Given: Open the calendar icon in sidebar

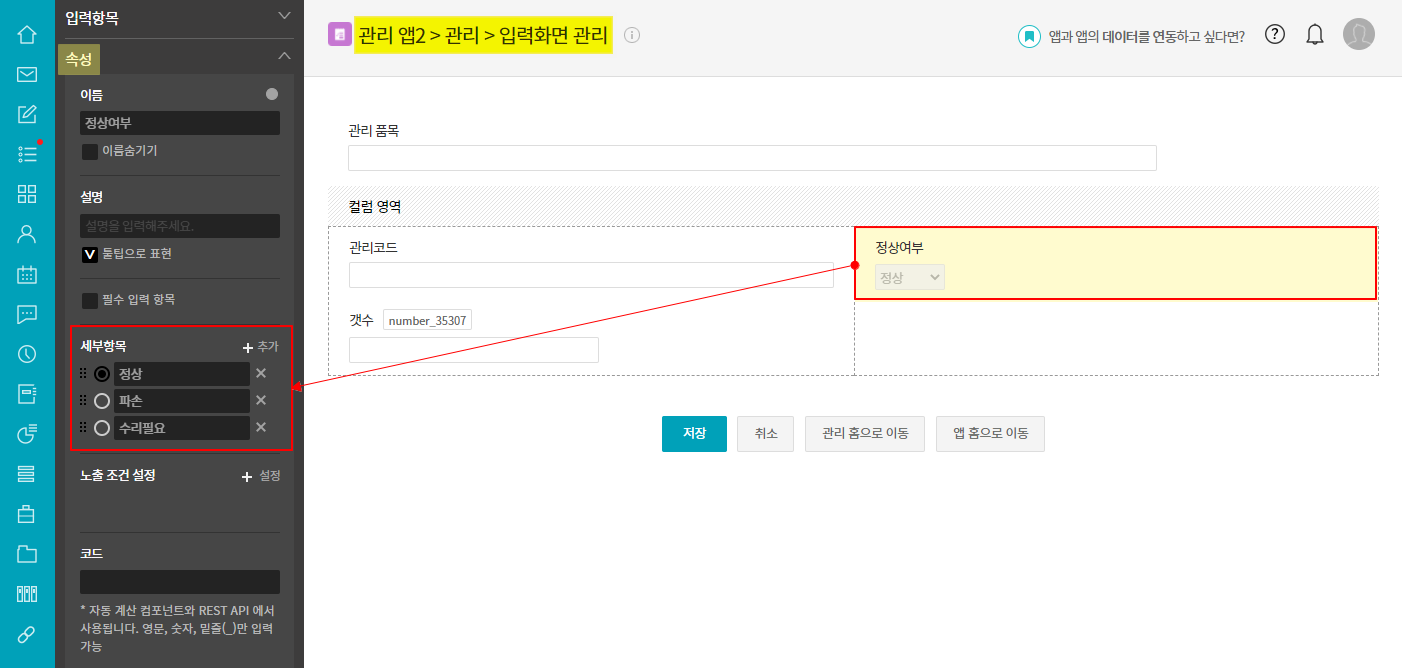Looking at the screenshot, I should click(x=27, y=274).
